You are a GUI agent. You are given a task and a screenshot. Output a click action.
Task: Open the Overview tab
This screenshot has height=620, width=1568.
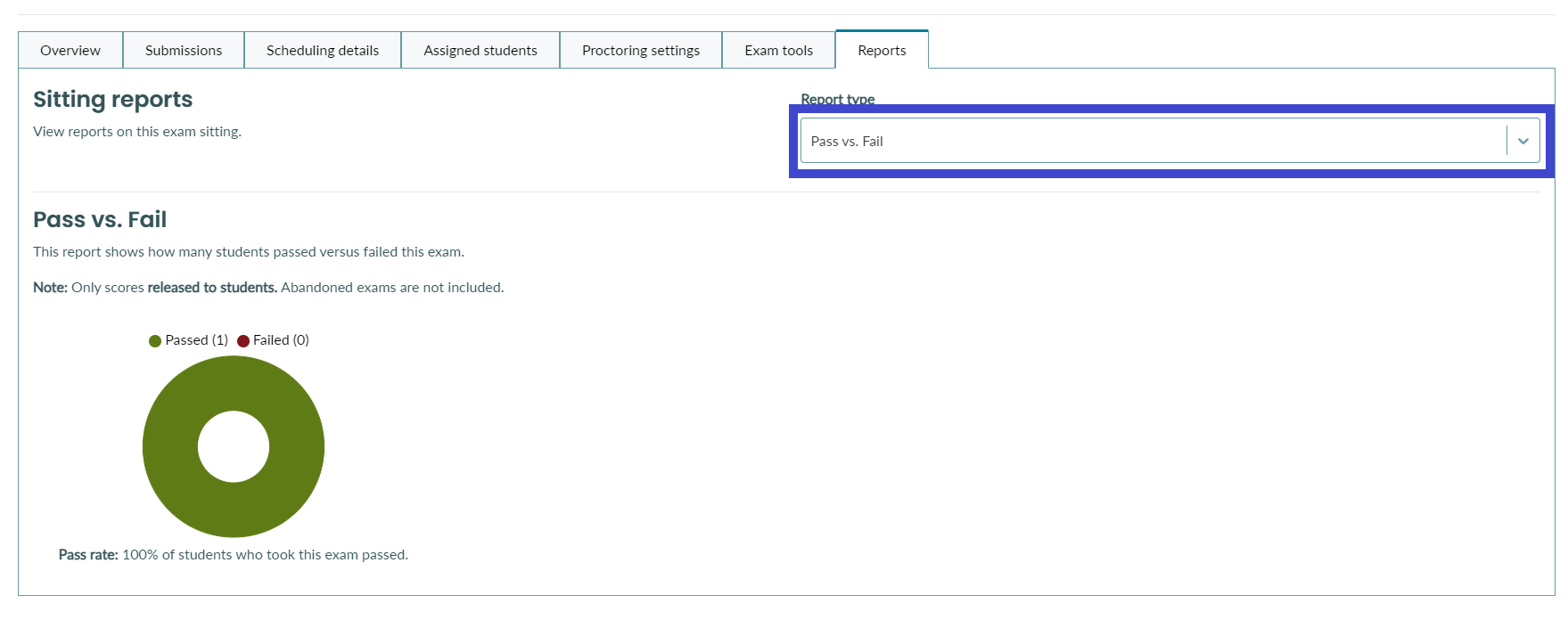(70, 50)
